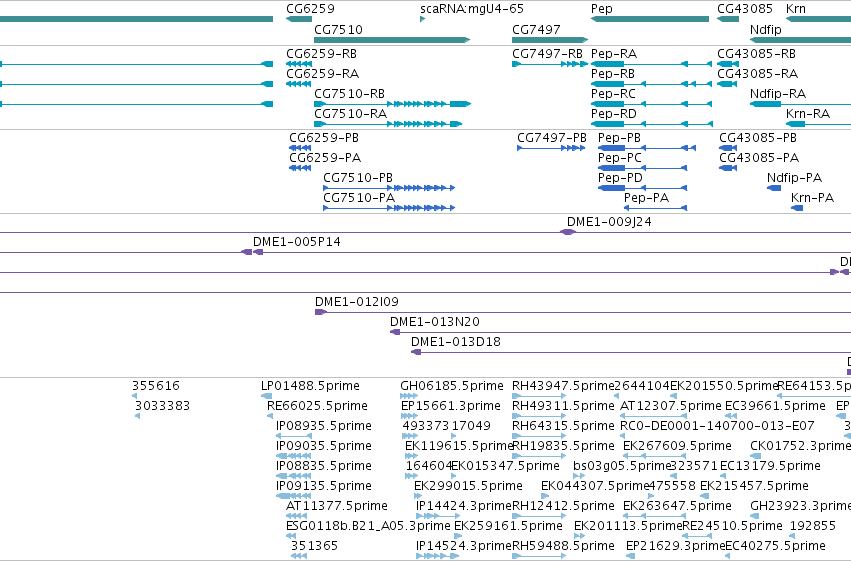The image size is (851, 561).
Task: Select the Krn-PA protein label
Action: coord(812,198)
